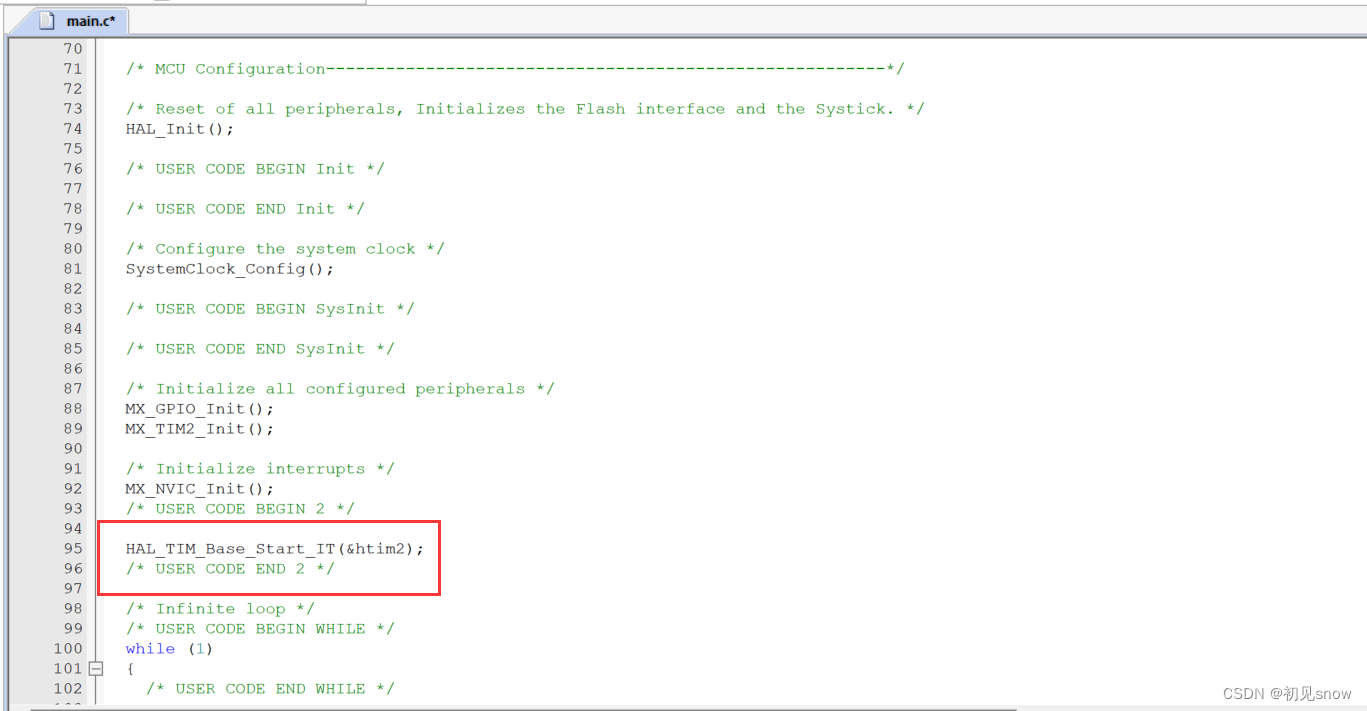Click the 'USER CODE END WHILE' comment
The width and height of the screenshot is (1367, 711).
270,689
